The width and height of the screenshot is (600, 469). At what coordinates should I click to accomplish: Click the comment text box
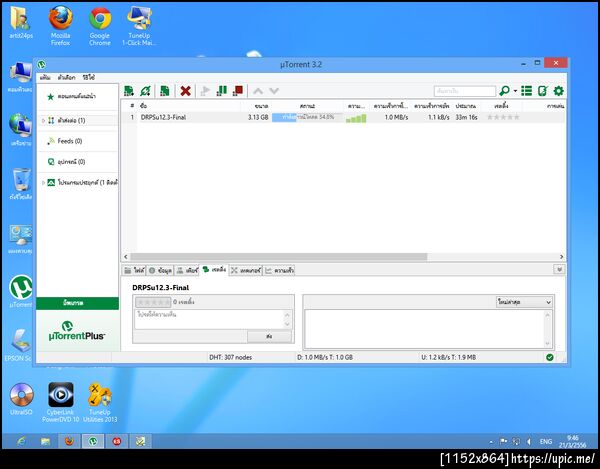pos(213,319)
